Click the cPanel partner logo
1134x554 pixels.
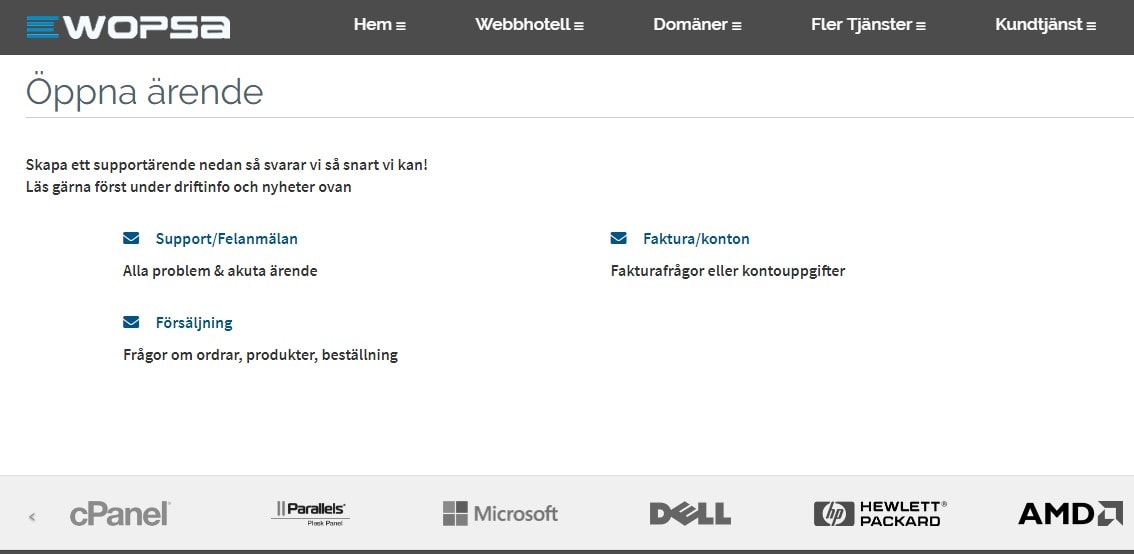(x=120, y=513)
